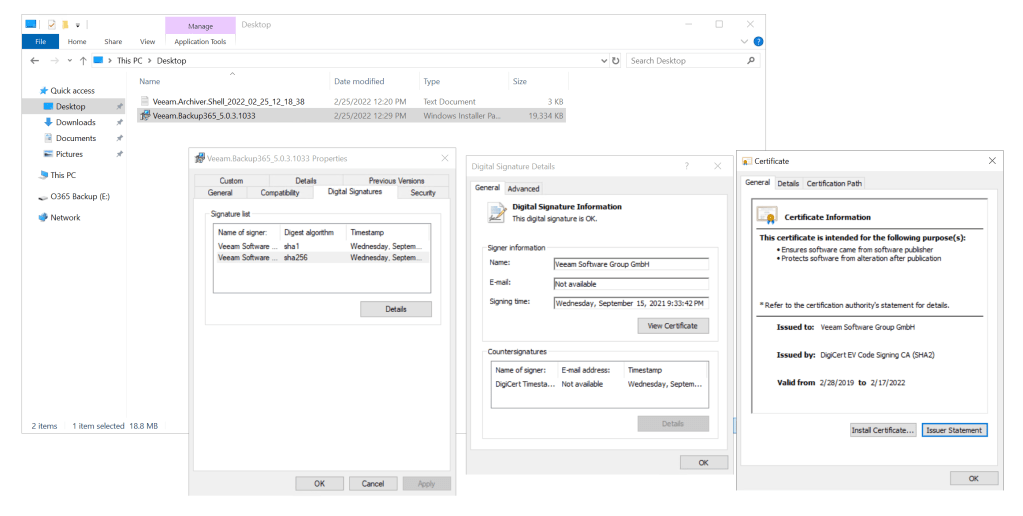Image resolution: width=1023 pixels, height=516 pixels.
Task: Open Downloads in Quick access
Action: point(75,122)
